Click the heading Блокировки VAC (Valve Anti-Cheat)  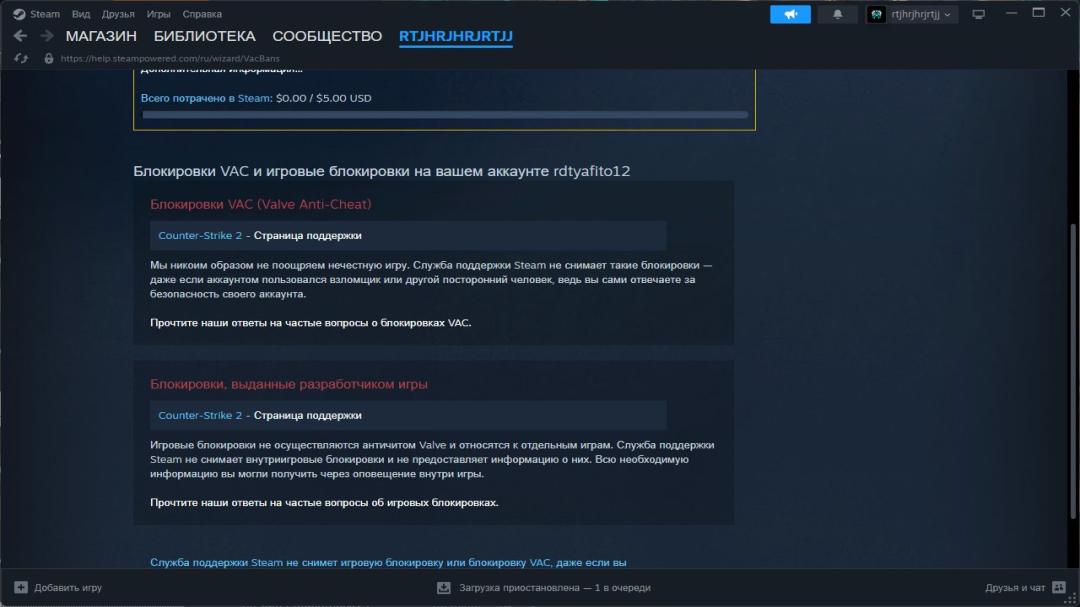(260, 204)
